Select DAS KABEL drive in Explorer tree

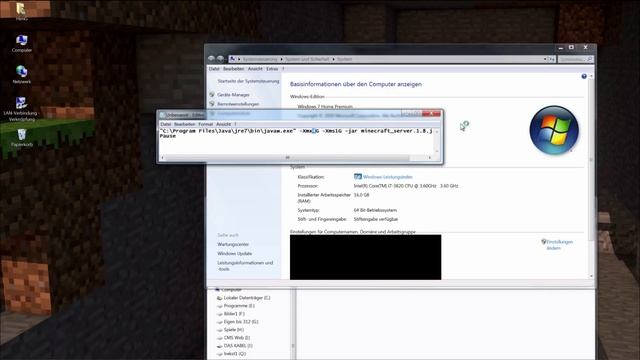coord(238,346)
